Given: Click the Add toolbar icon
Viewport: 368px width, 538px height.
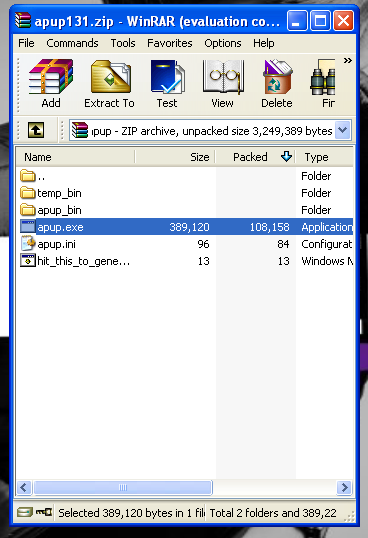Looking at the screenshot, I should [x=51, y=83].
